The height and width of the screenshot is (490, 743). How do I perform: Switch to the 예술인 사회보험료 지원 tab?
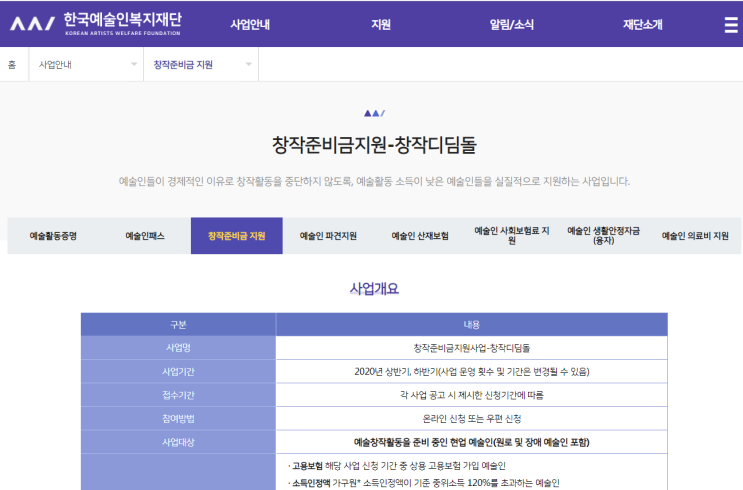(x=512, y=236)
